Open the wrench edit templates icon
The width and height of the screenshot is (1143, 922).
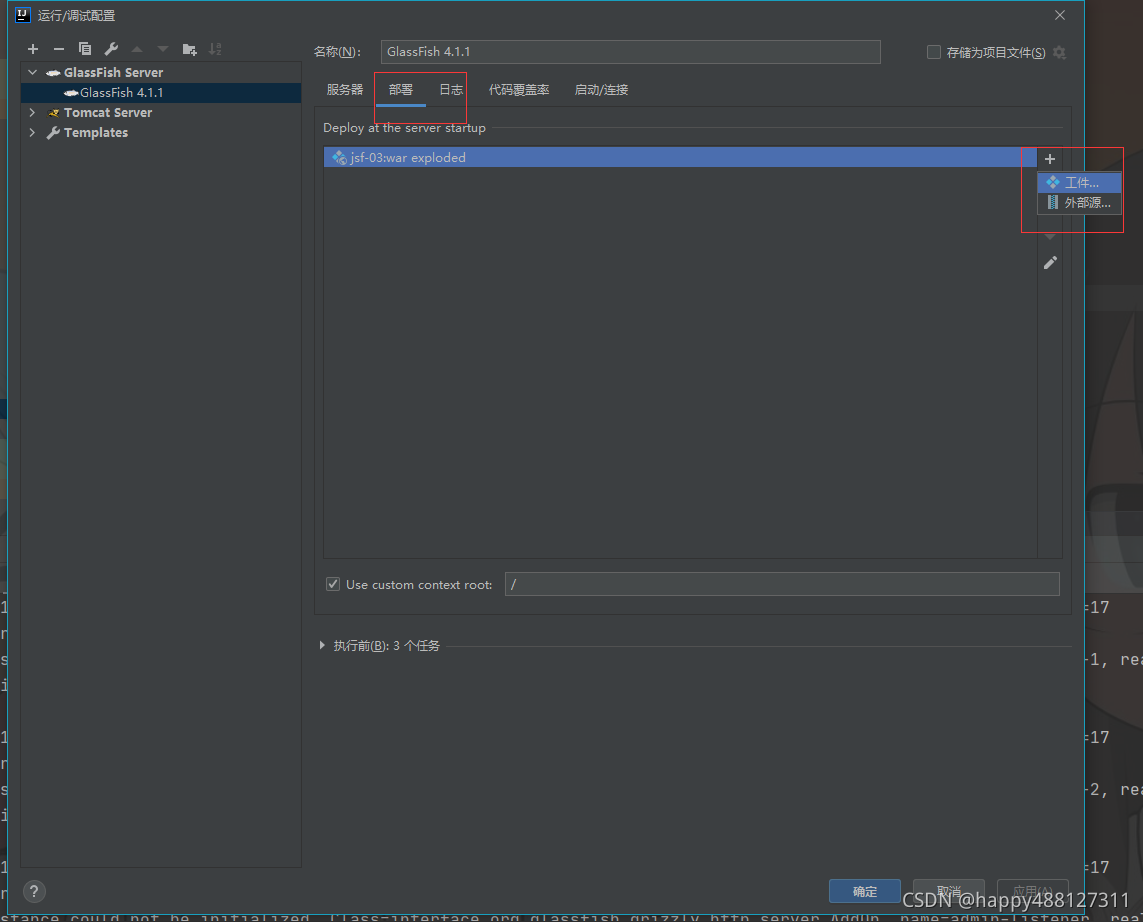pos(111,49)
